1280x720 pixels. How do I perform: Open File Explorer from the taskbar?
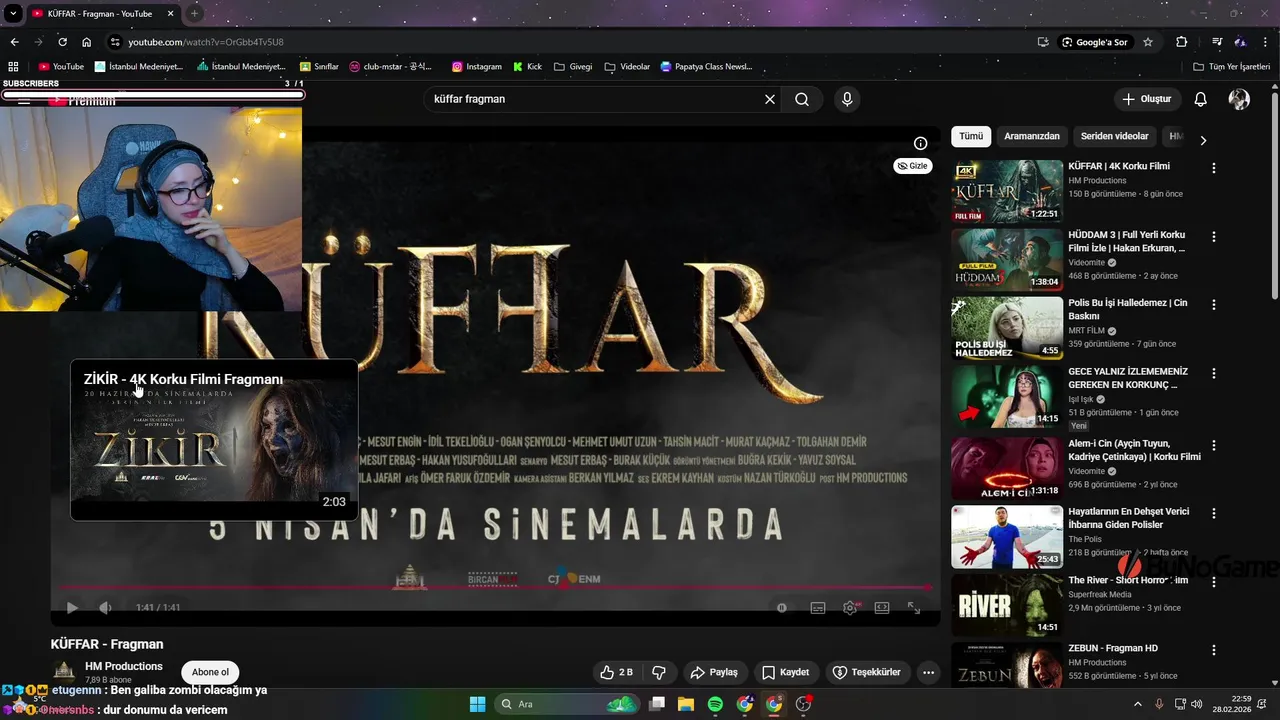point(686,704)
